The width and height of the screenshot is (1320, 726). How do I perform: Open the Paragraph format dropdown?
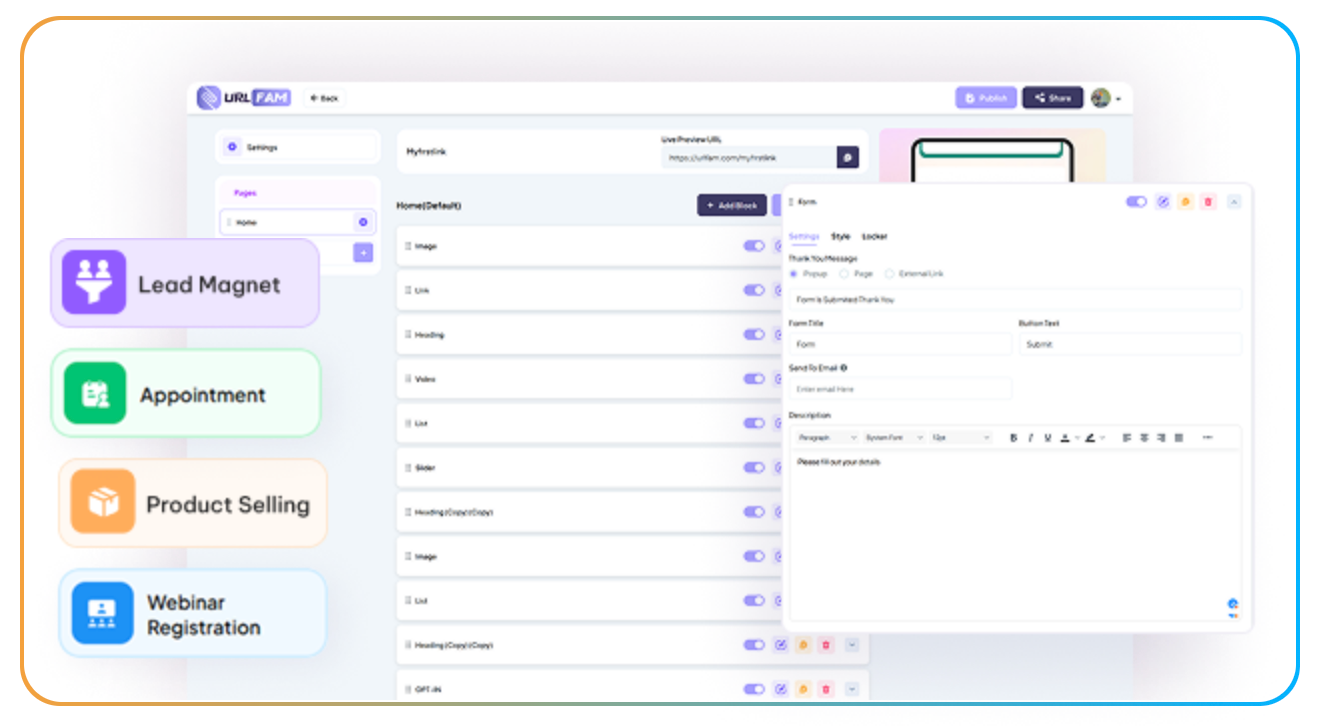click(827, 438)
